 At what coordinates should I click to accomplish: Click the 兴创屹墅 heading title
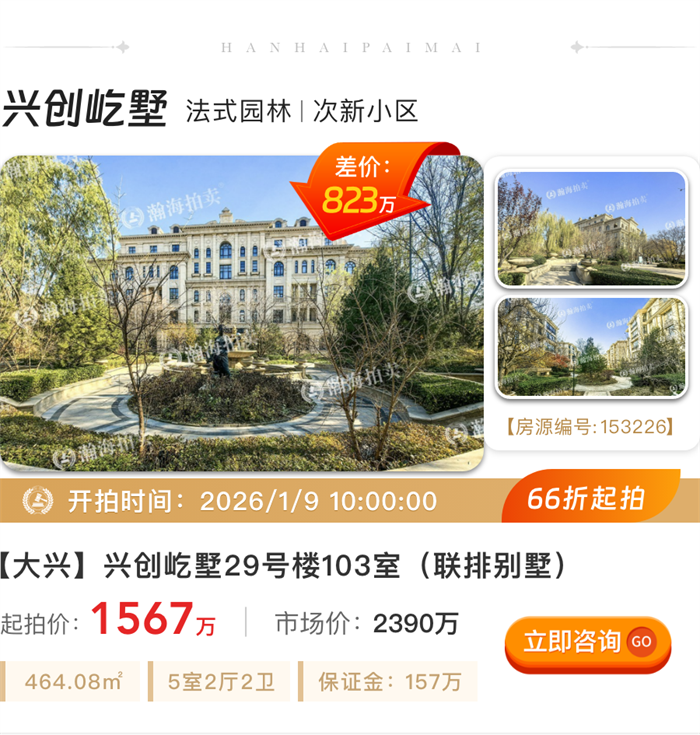point(85,109)
